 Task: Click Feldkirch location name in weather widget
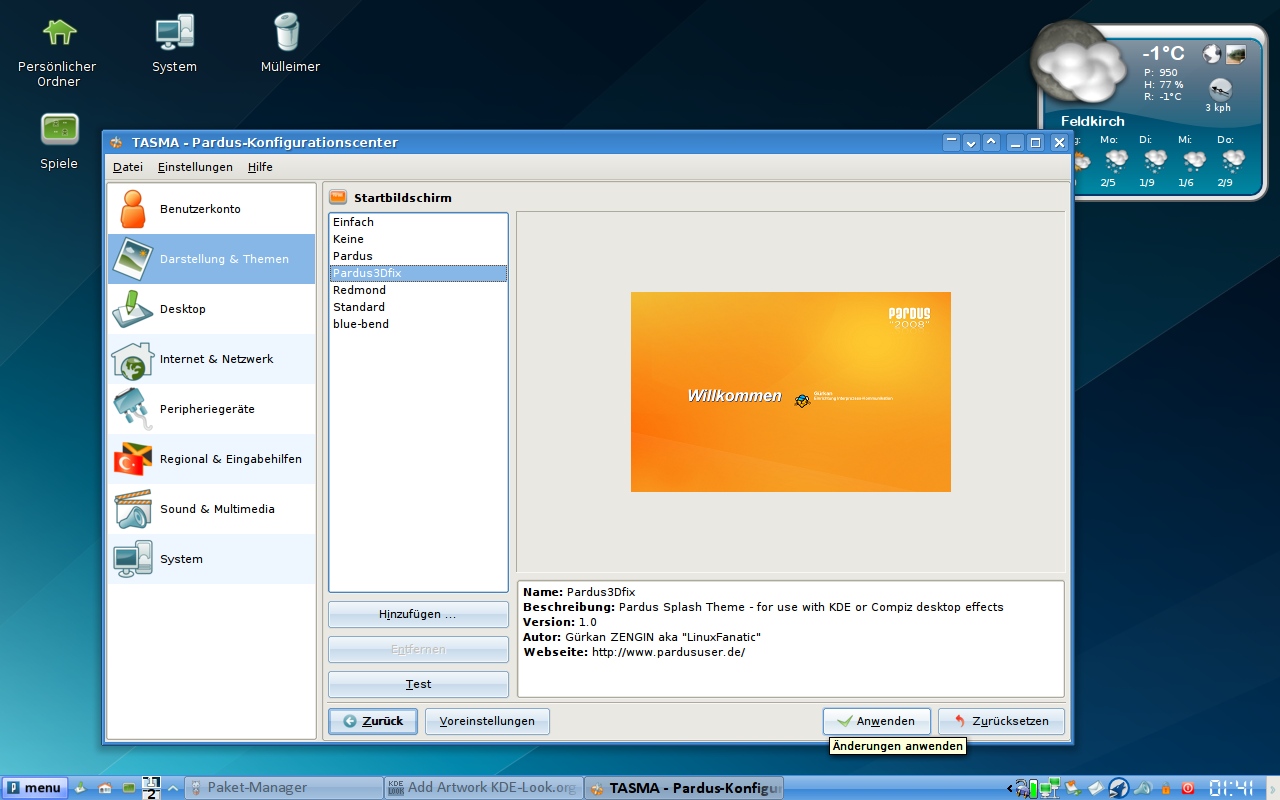pyautogui.click(x=1093, y=121)
